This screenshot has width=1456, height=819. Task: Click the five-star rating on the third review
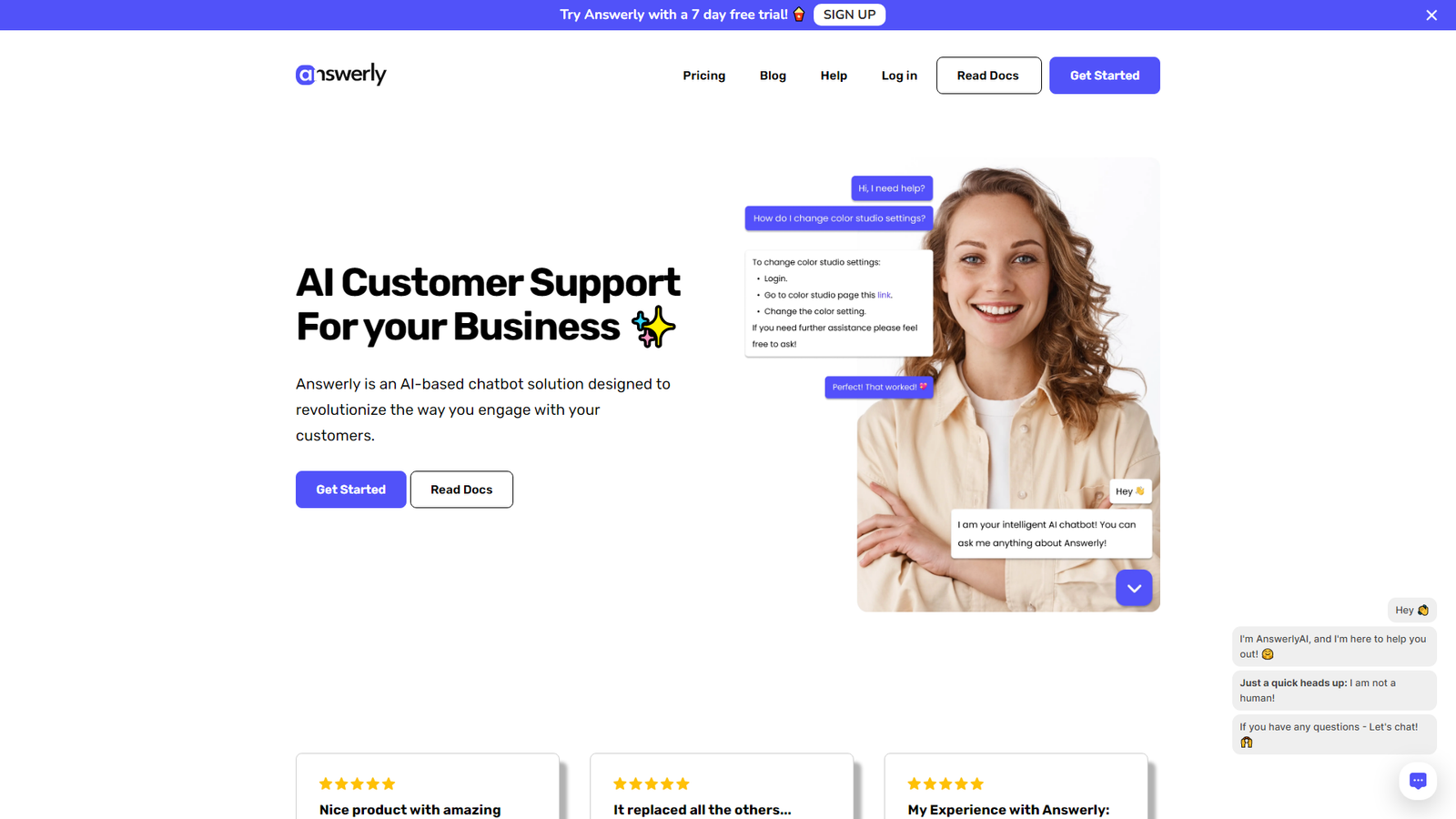click(945, 784)
